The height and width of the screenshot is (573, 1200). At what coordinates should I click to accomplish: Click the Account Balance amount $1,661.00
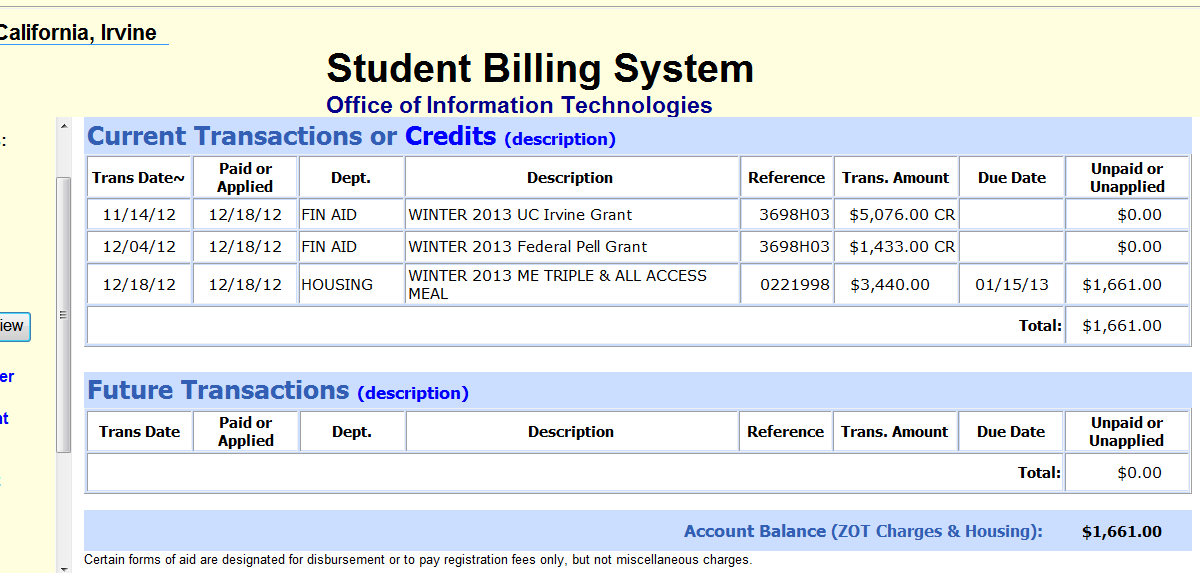coord(1122,532)
